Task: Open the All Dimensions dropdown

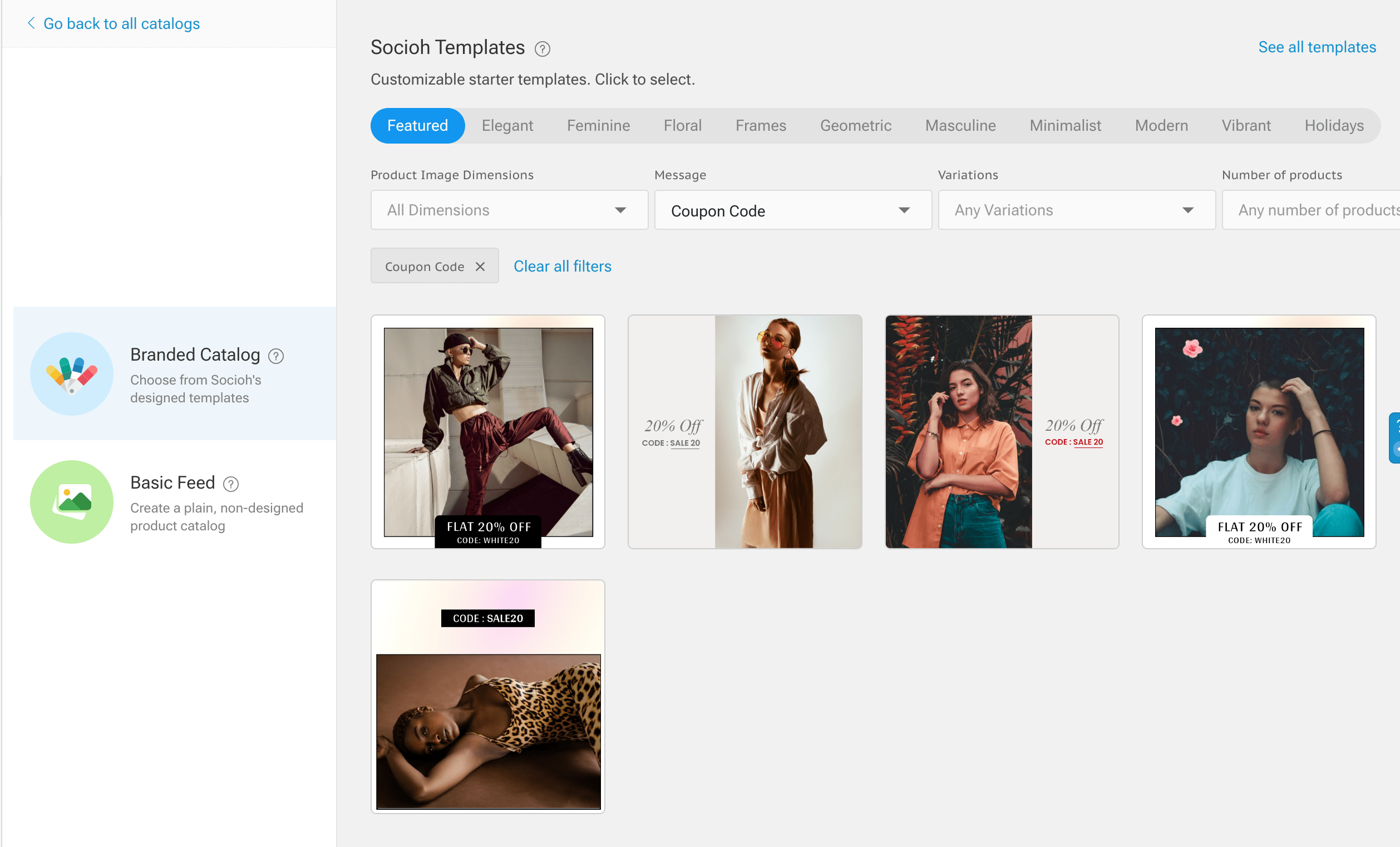Action: (509, 210)
